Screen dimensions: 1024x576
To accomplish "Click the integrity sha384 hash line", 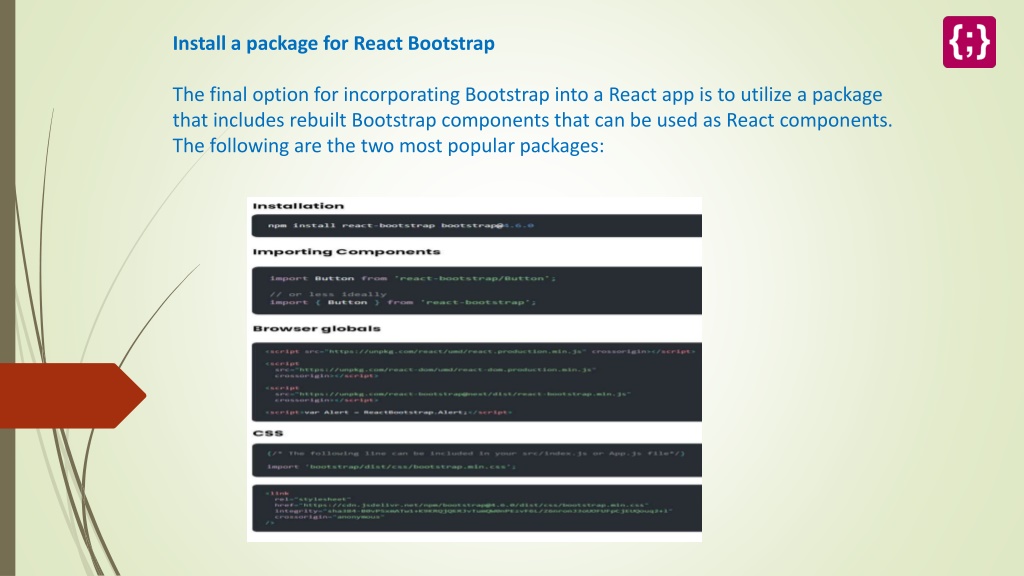I will tap(473, 511).
